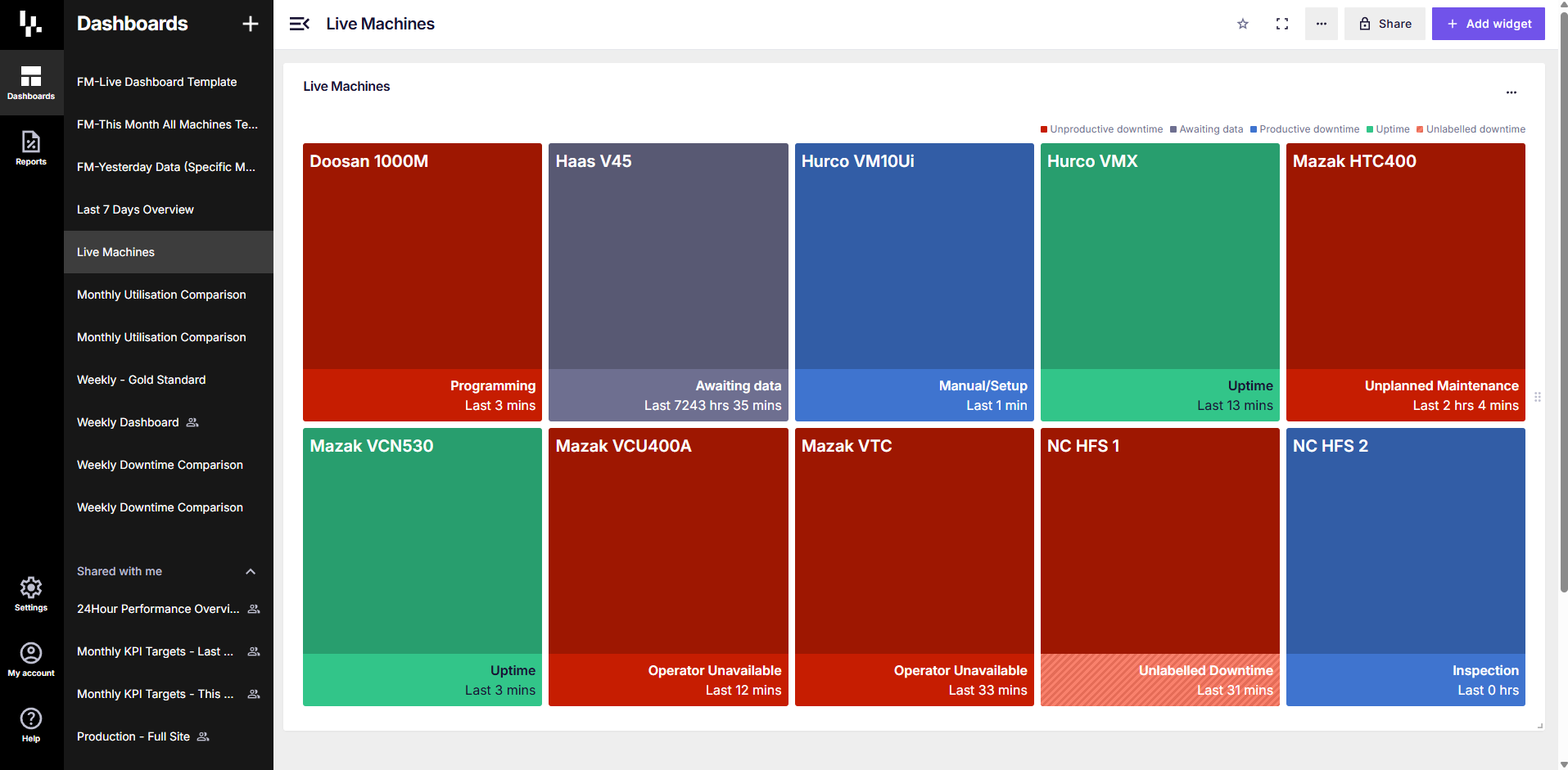Open the Dashboards sidebar section
Image resolution: width=1568 pixels, height=770 pixels.
tap(31, 83)
